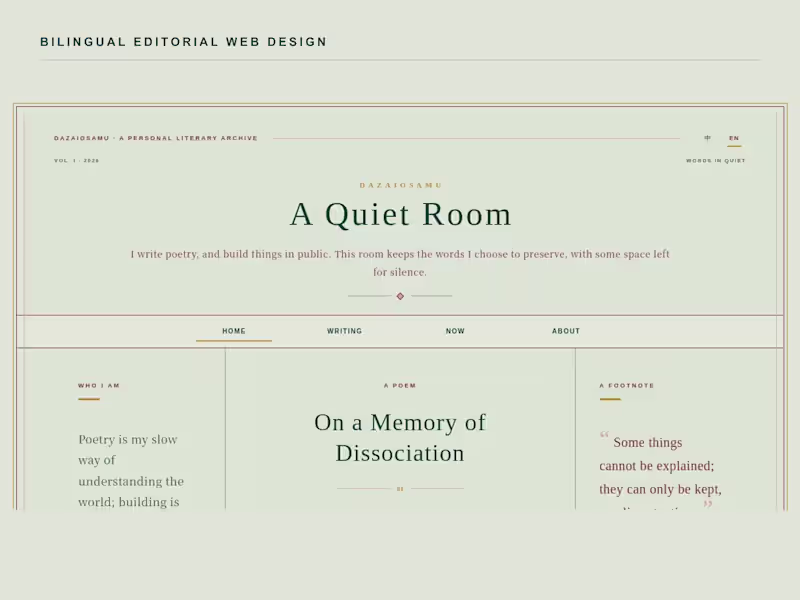Click the 'A Poem' section label
800x600 pixels.
tap(400, 386)
